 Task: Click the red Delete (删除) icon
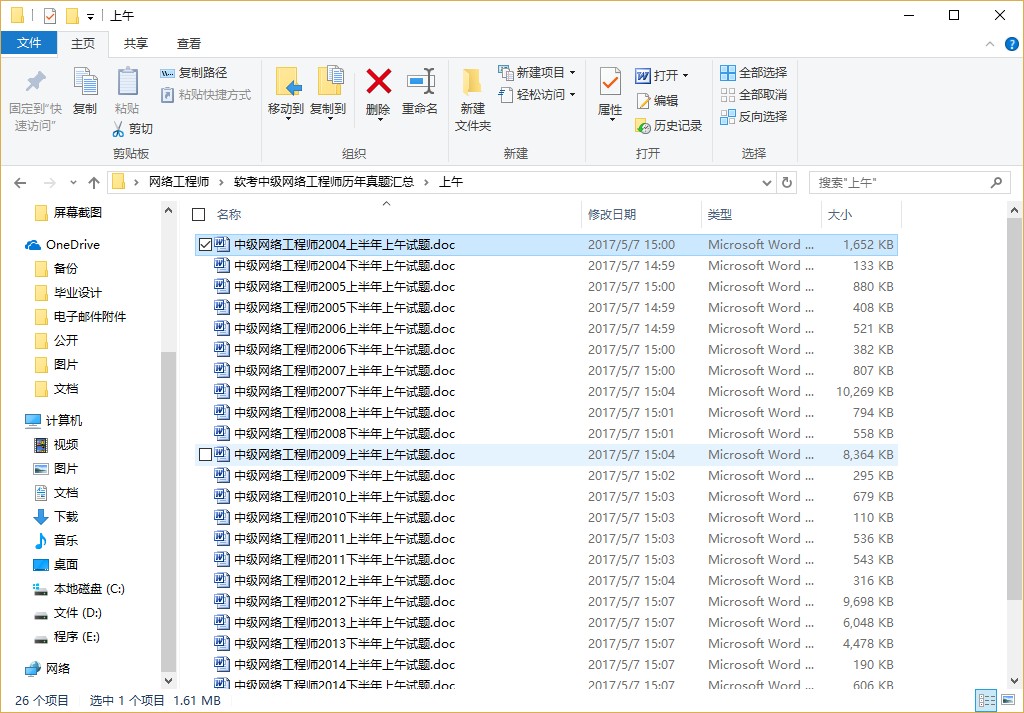click(378, 82)
